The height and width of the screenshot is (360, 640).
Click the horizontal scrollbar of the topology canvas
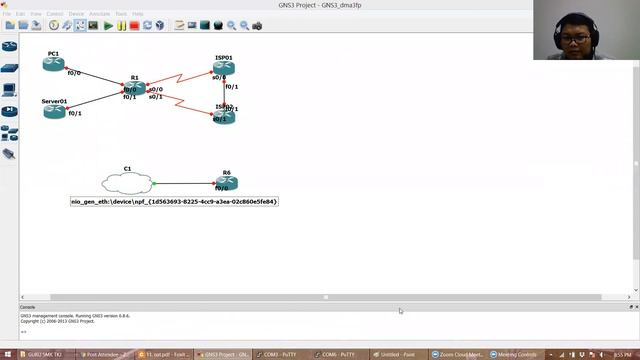(x=326, y=297)
